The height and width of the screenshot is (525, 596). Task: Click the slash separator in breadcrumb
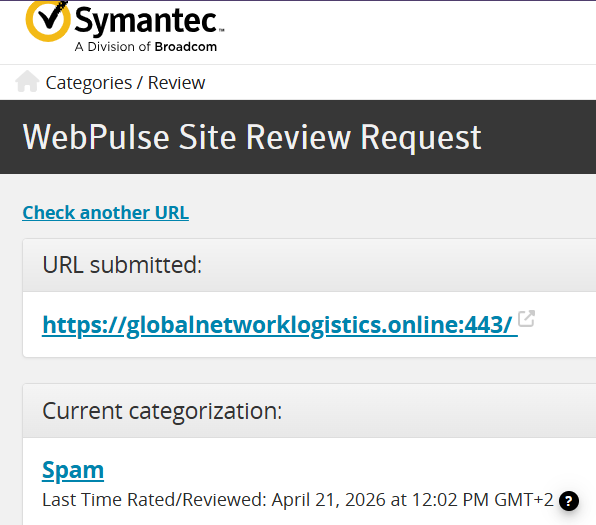coord(140,83)
